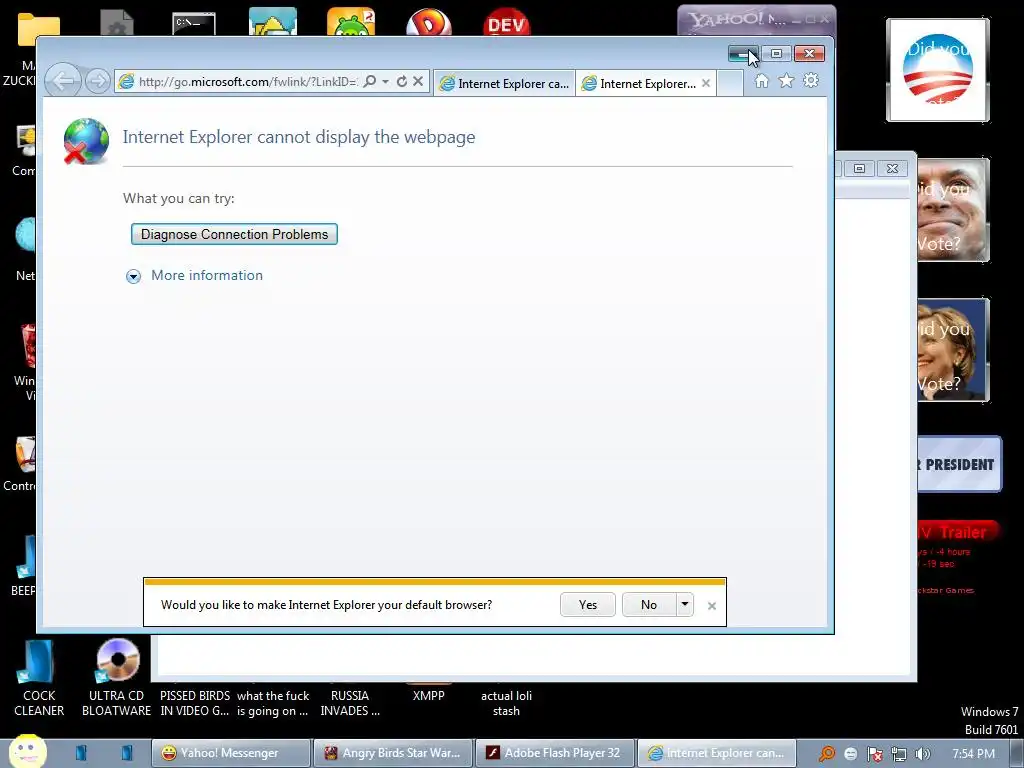Open COCK CLEANER desktop icon
The width and height of the screenshot is (1024, 768).
tap(39, 677)
